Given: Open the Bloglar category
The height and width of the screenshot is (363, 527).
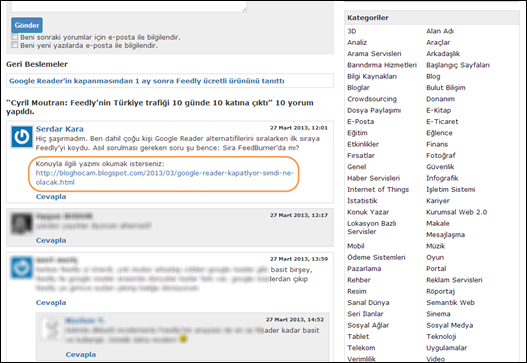Looking at the screenshot, I should point(358,88).
